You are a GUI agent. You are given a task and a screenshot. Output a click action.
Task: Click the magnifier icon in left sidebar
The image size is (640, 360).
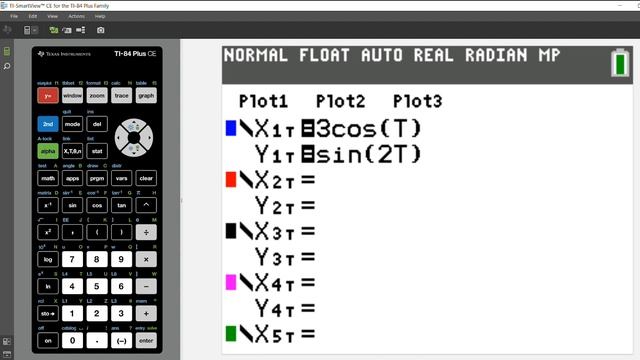point(7,66)
